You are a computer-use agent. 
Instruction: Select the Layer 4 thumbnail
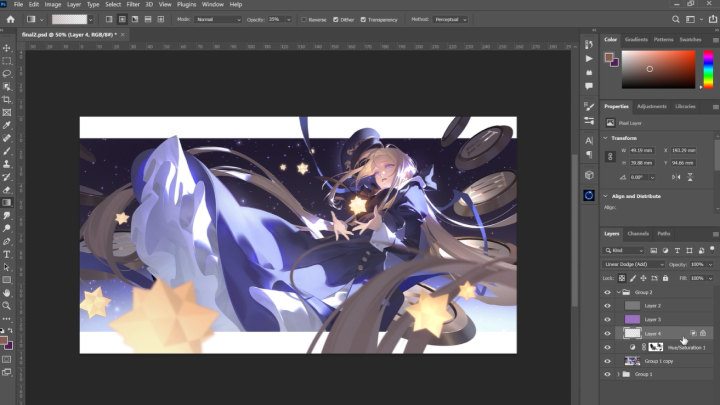click(x=632, y=333)
